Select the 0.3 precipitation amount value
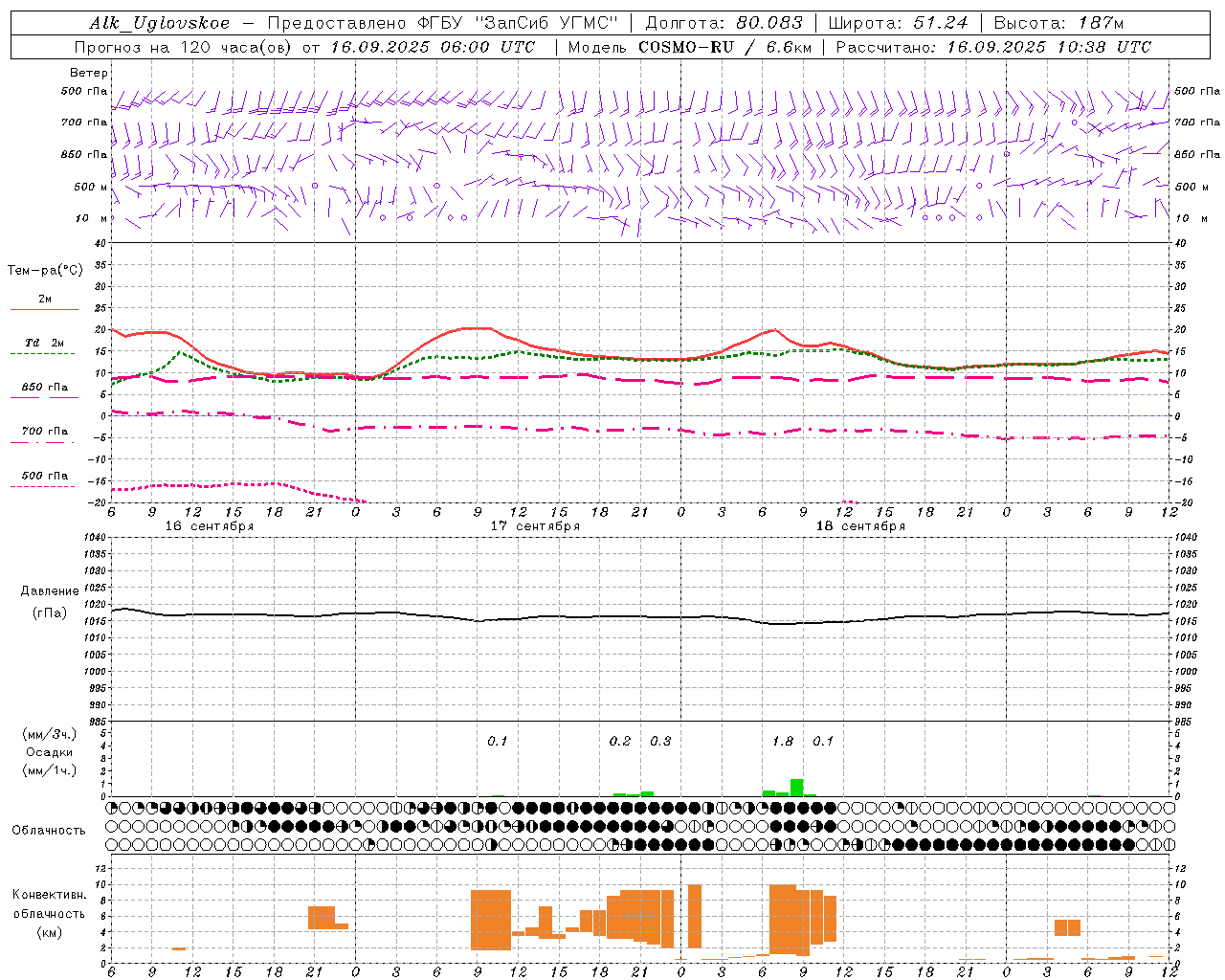 tap(660, 742)
